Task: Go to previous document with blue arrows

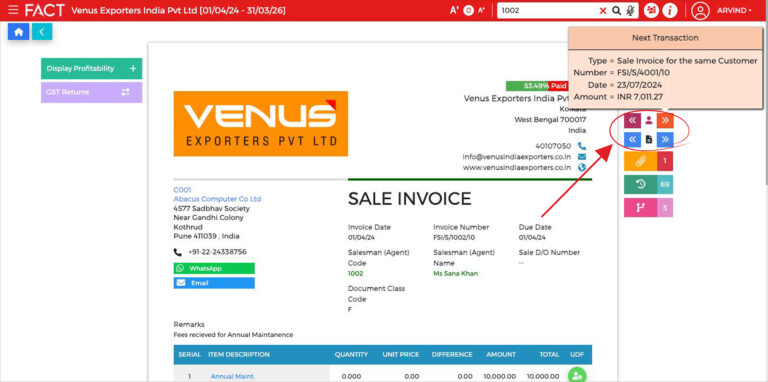Action: [x=632, y=140]
